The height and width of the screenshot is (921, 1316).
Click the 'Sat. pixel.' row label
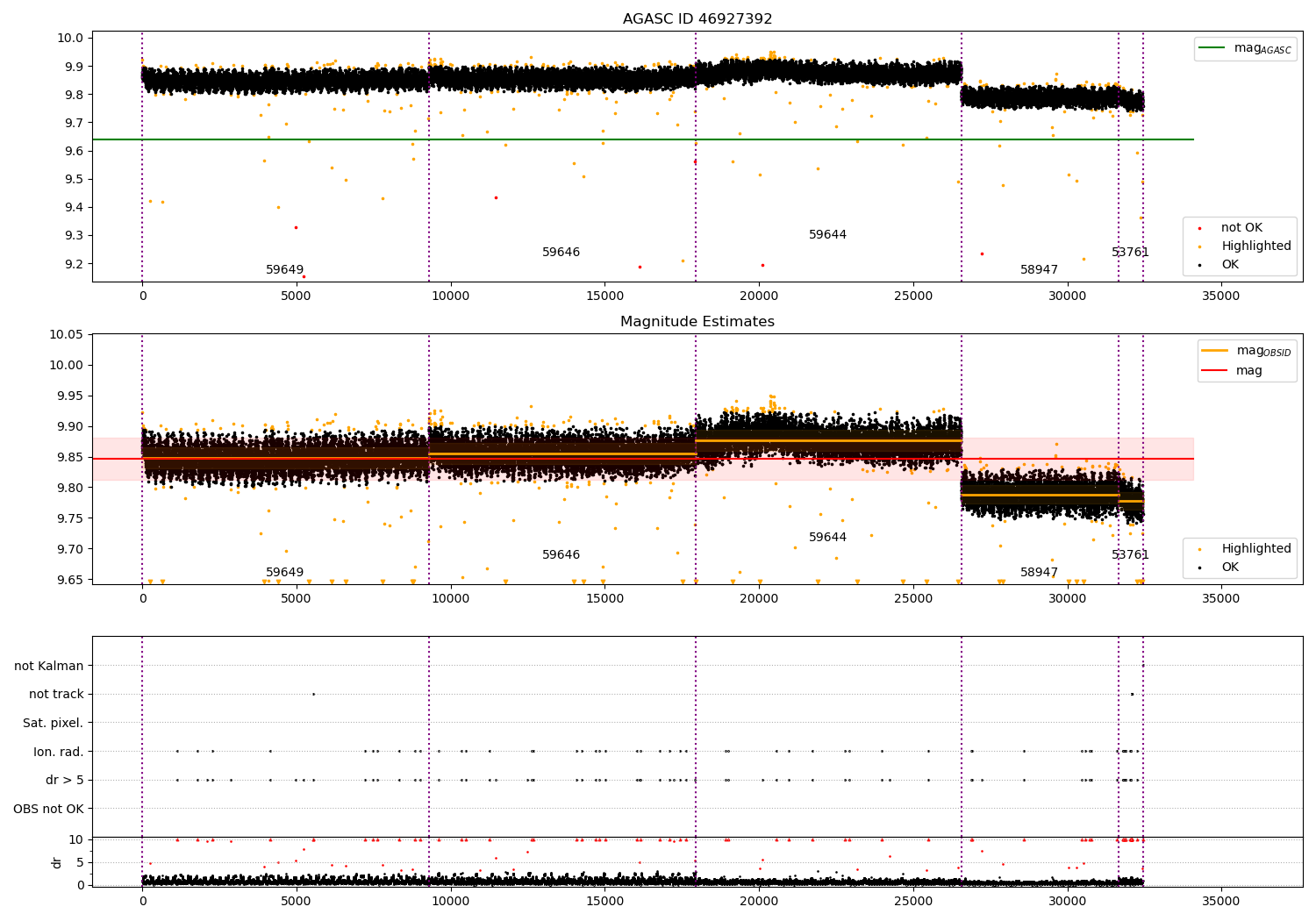click(x=54, y=724)
